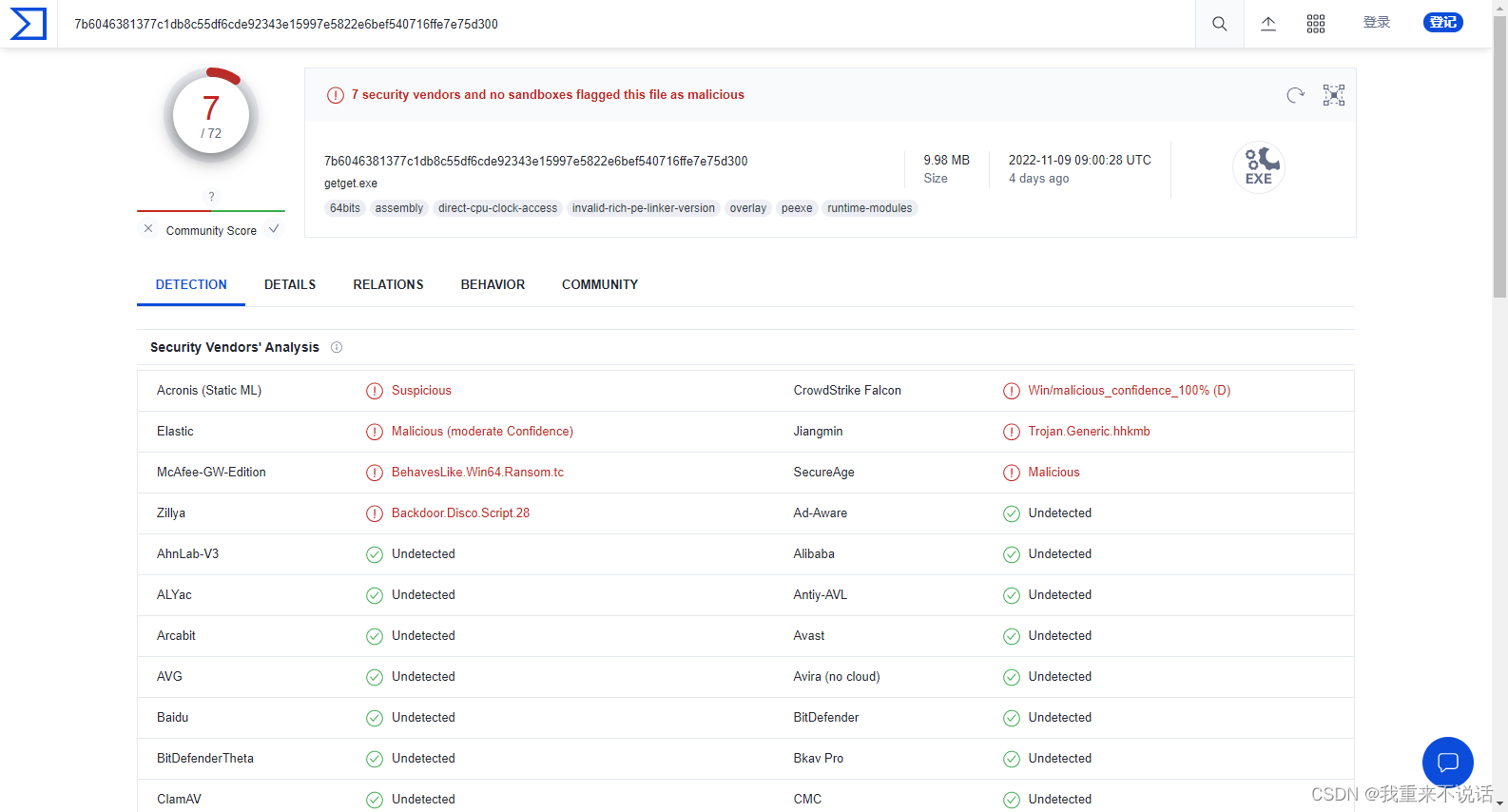Viewport: 1508px width, 812px height.
Task: Vote community score down with X
Action: click(148, 229)
